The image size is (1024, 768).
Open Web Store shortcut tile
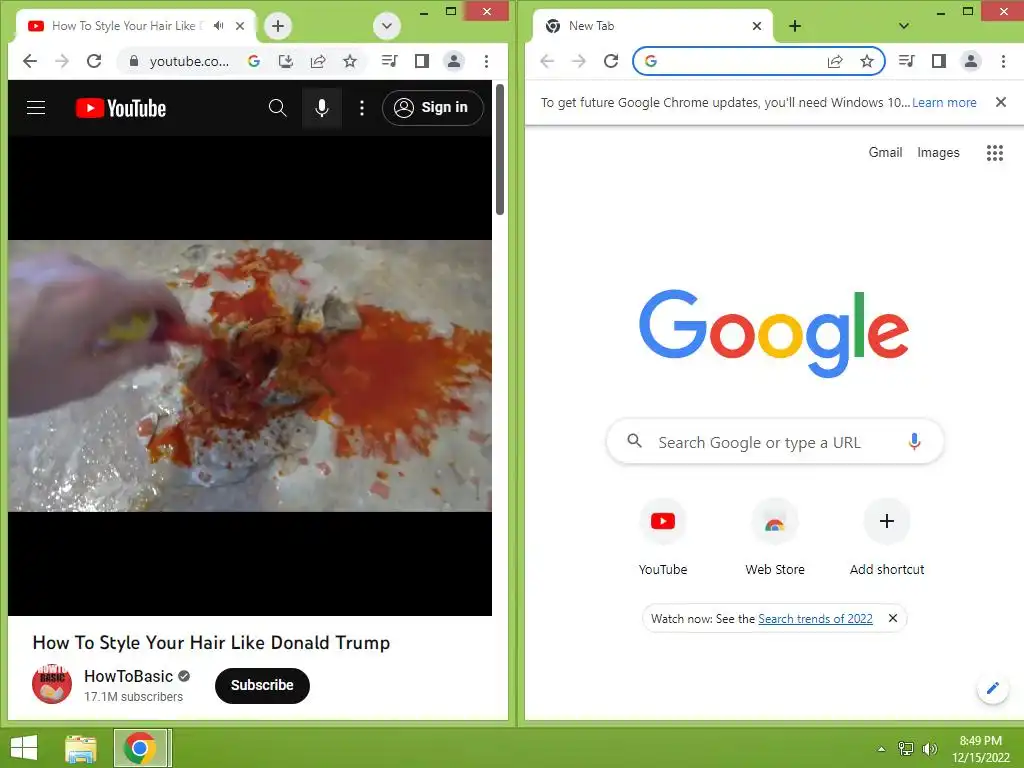pos(775,537)
